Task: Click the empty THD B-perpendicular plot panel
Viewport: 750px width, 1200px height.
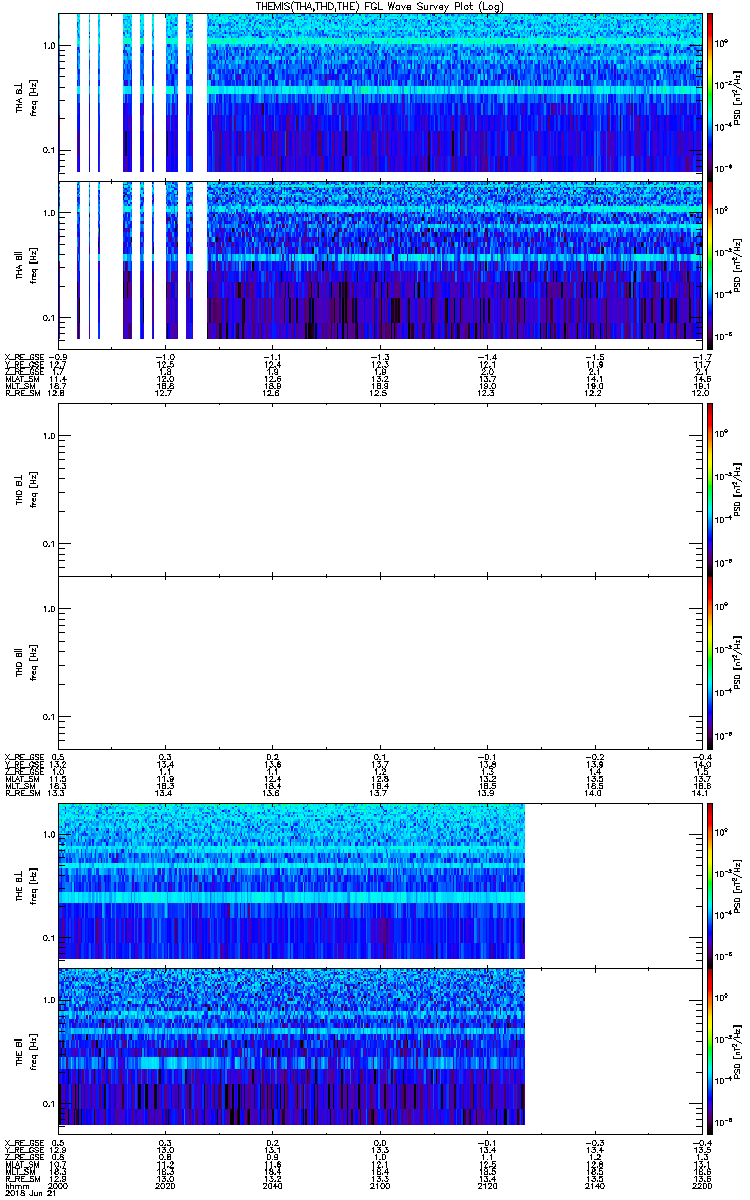Action: 380,489
